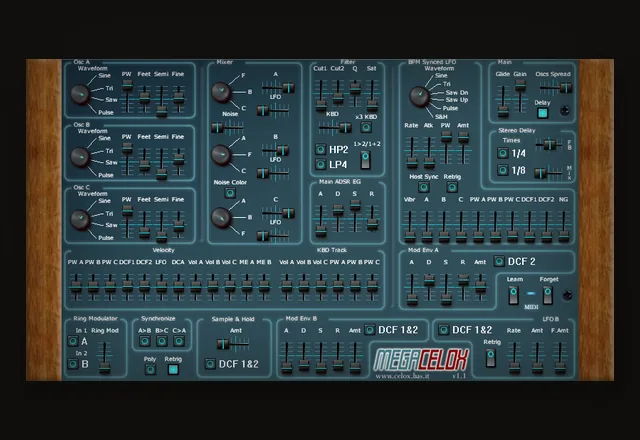The image size is (640, 440).
Task: Click the BPM LFO Amt slider
Action: point(463,148)
